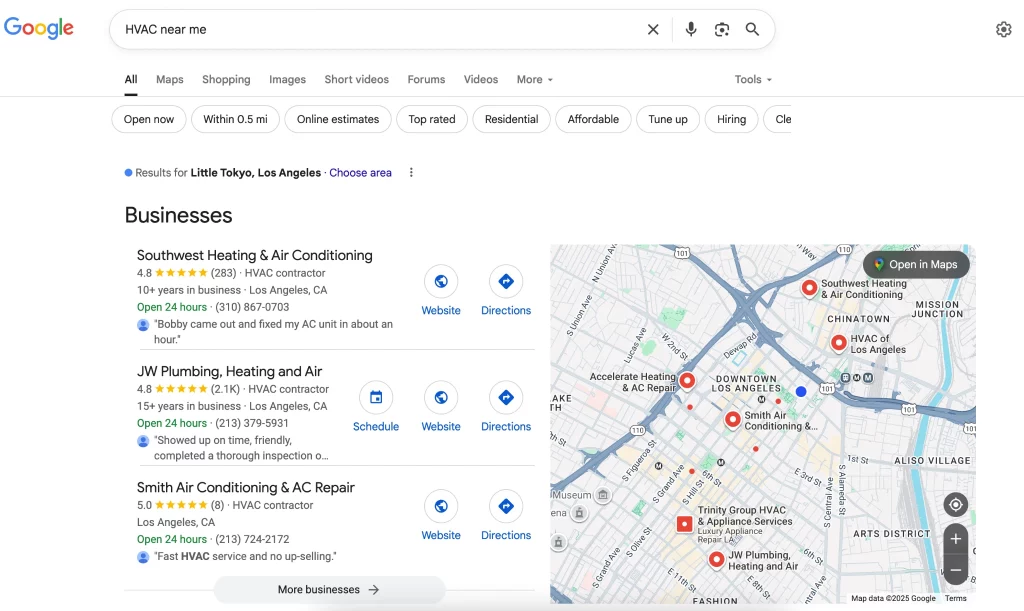
Task: Select JW Plumbing map pin
Action: (716, 559)
